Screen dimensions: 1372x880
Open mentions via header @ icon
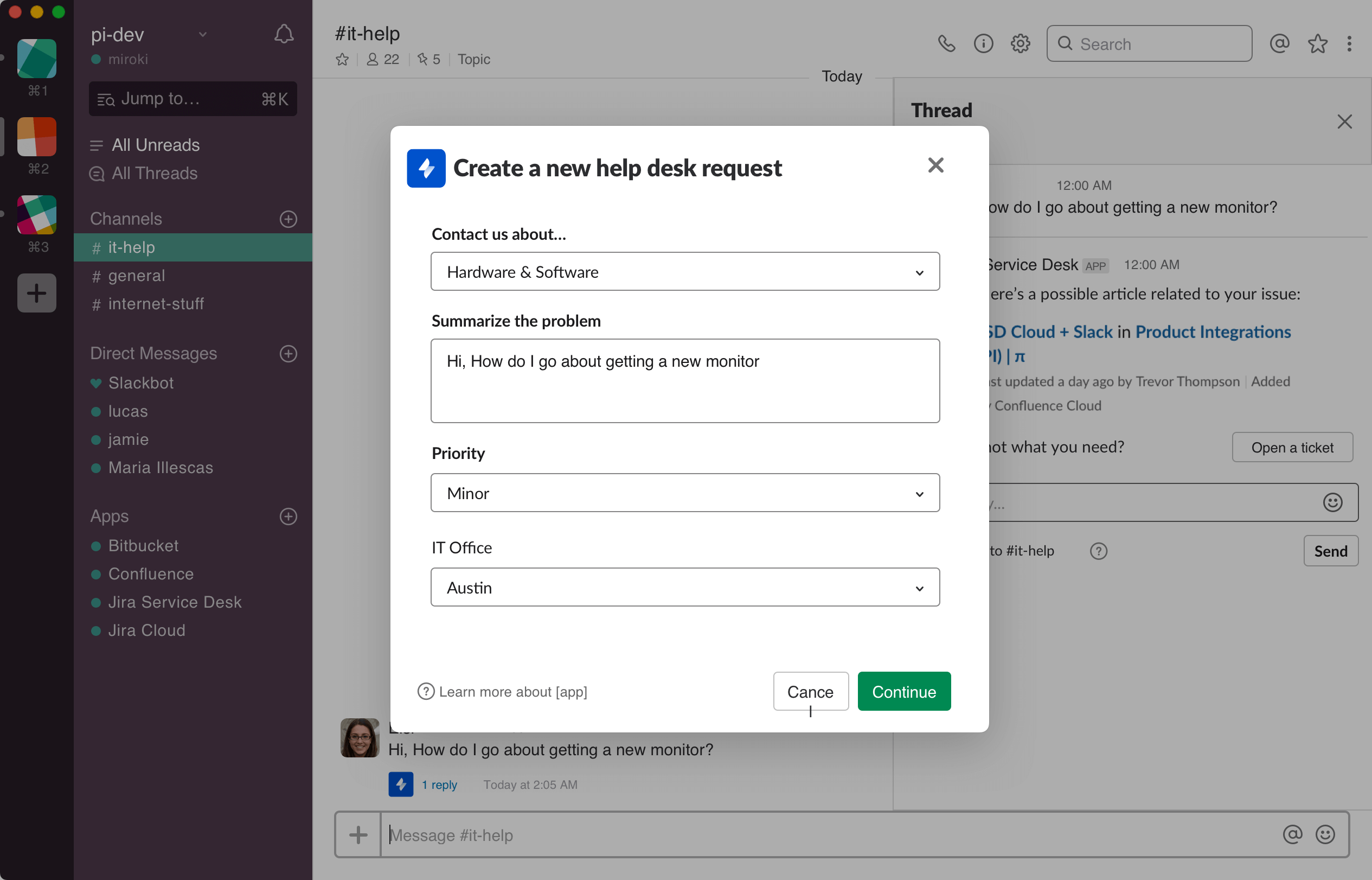point(1279,43)
